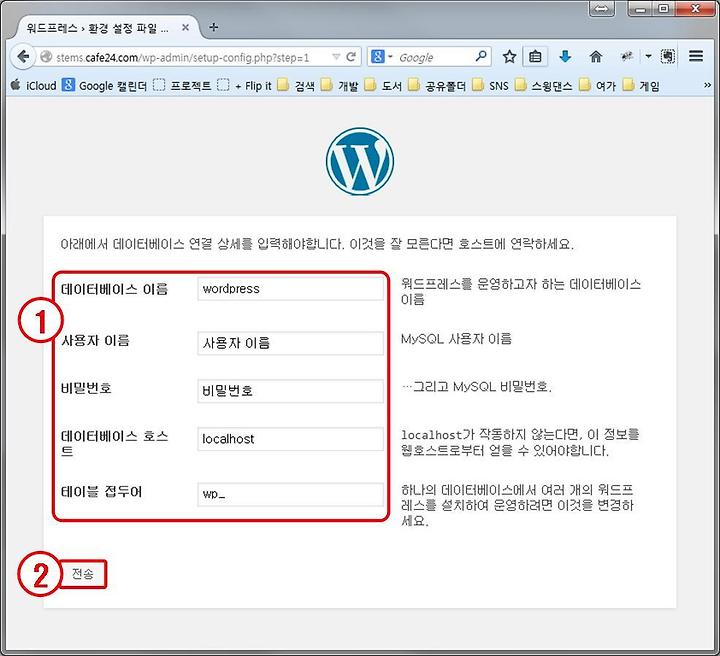Submit the form with the 전송 button
The height and width of the screenshot is (656, 720).
[x=83, y=574]
